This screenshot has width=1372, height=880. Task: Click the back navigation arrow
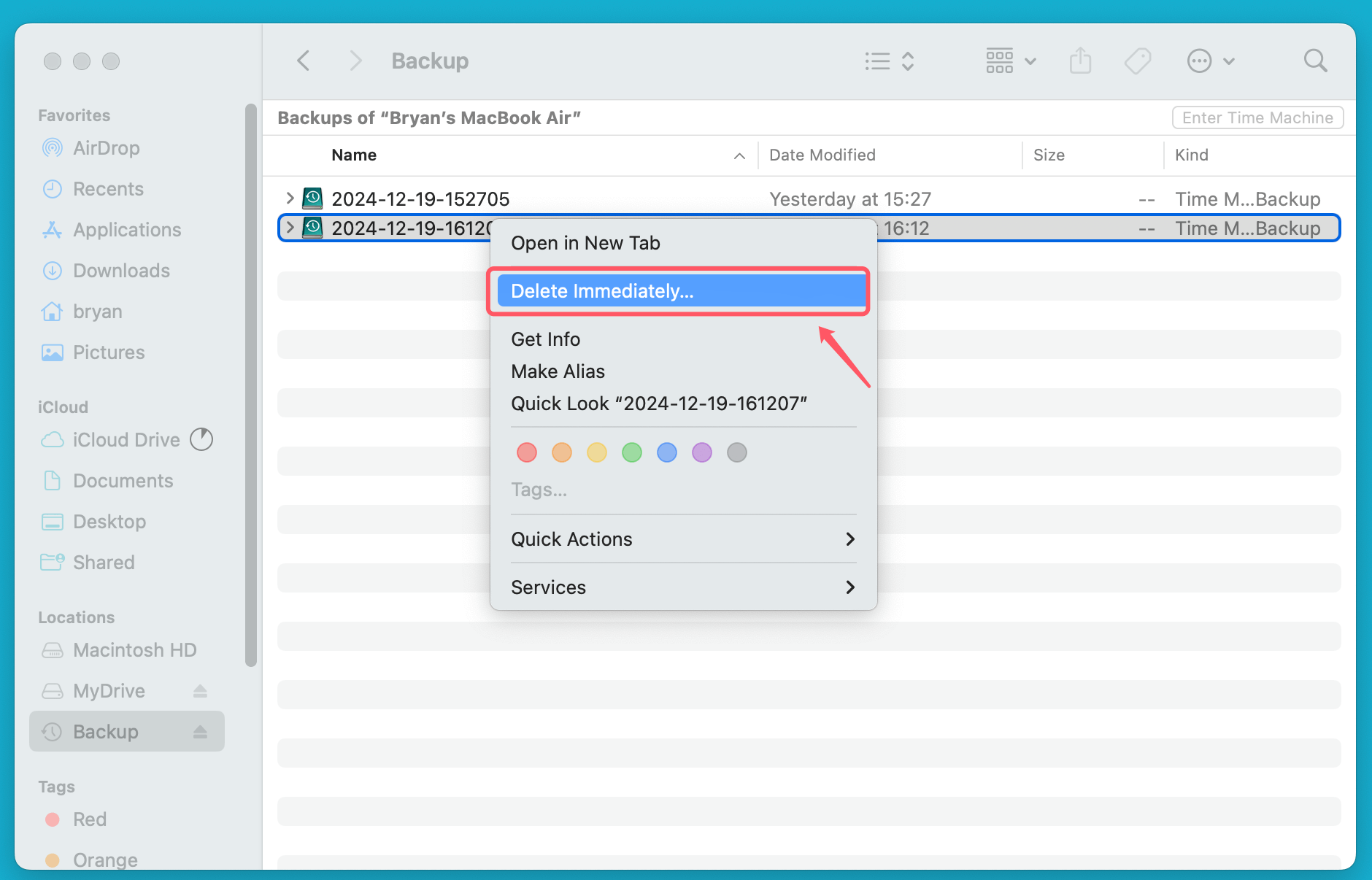[x=304, y=61]
